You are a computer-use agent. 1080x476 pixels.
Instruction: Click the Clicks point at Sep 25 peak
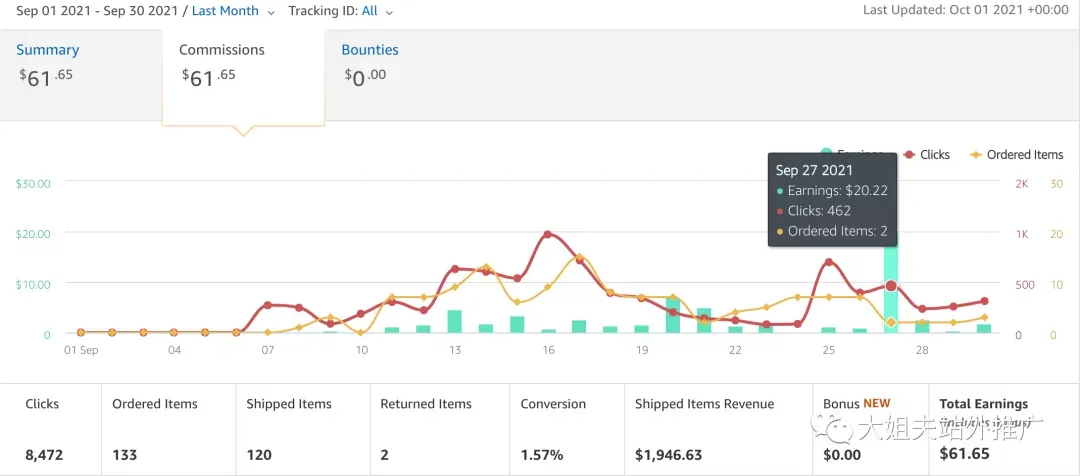point(829,262)
